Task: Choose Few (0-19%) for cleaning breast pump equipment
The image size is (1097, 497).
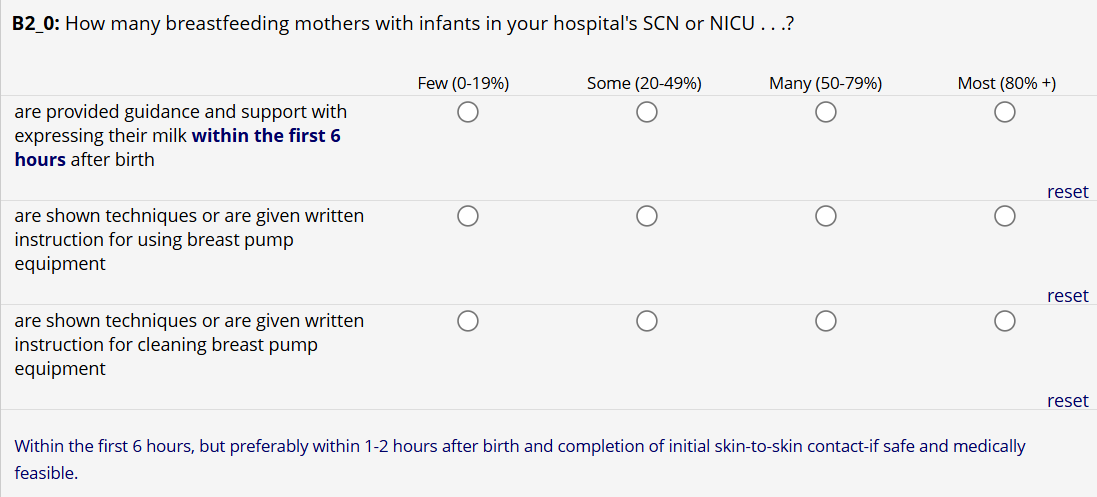Action: click(466, 321)
